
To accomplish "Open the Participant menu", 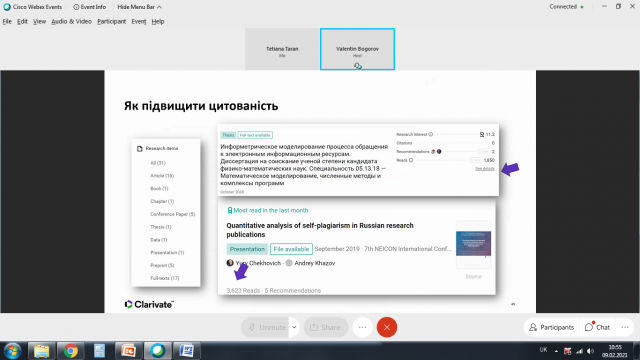I will (x=111, y=22).
